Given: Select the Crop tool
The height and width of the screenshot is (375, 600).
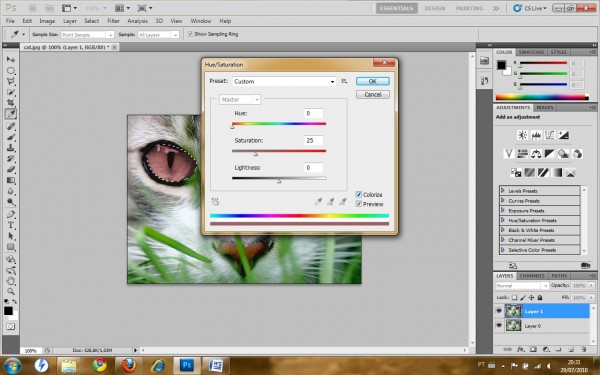Looking at the screenshot, I should coord(11,103).
